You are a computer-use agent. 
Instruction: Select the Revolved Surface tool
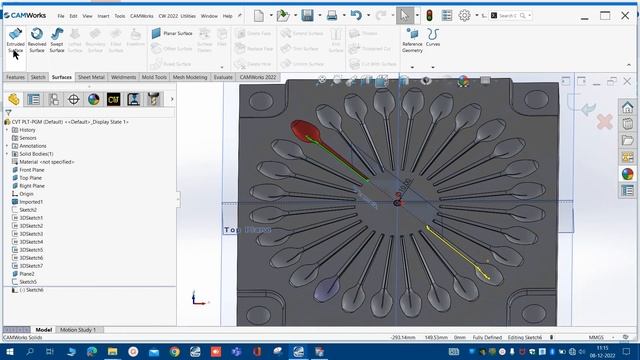(x=37, y=40)
